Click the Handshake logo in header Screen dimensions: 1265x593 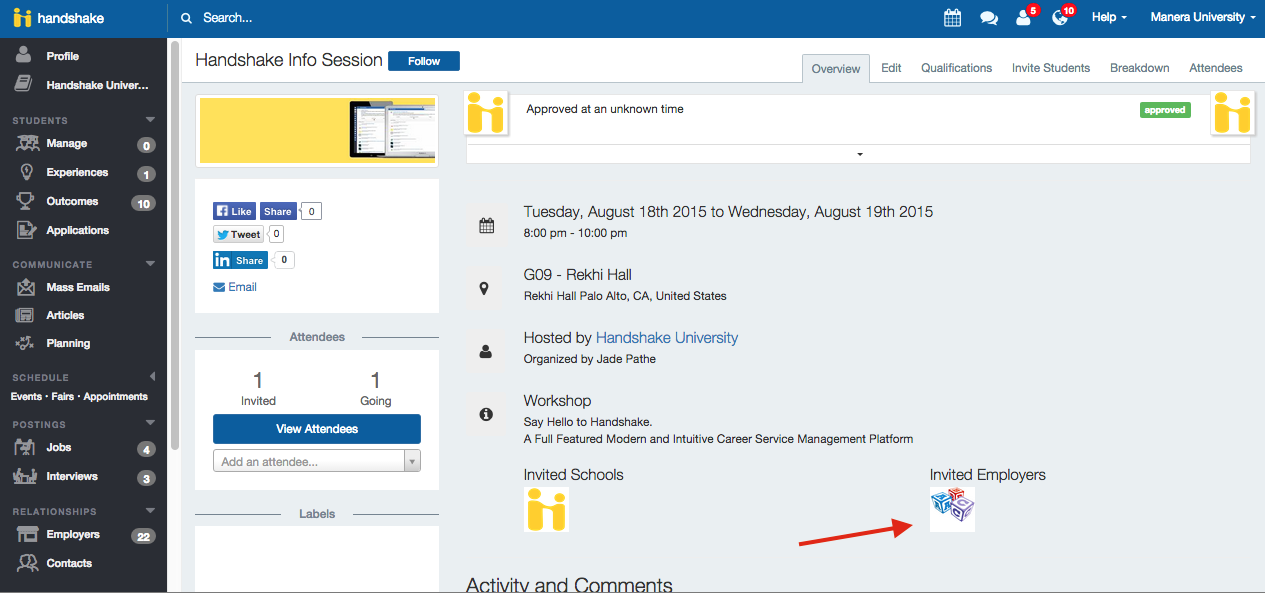pyautogui.click(x=58, y=18)
